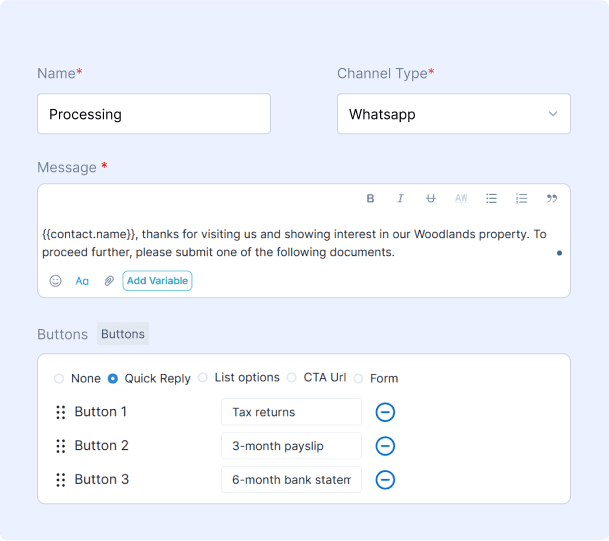Select the Form radio option
The width and height of the screenshot is (609, 541).
[359, 379]
